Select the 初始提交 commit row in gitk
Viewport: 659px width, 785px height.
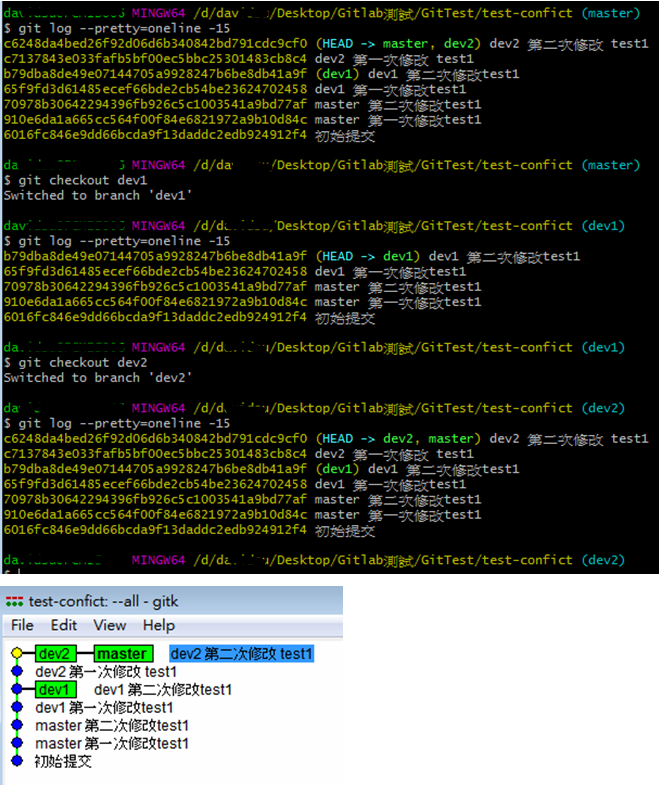[x=65, y=761]
